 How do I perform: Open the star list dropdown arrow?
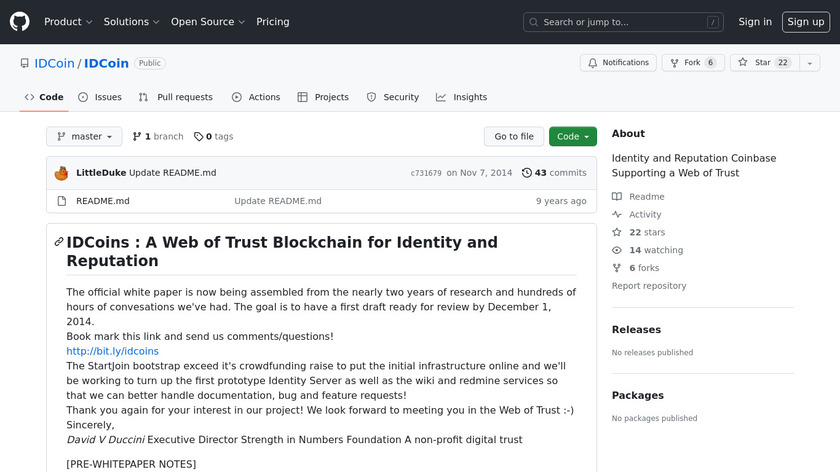[x=808, y=63]
